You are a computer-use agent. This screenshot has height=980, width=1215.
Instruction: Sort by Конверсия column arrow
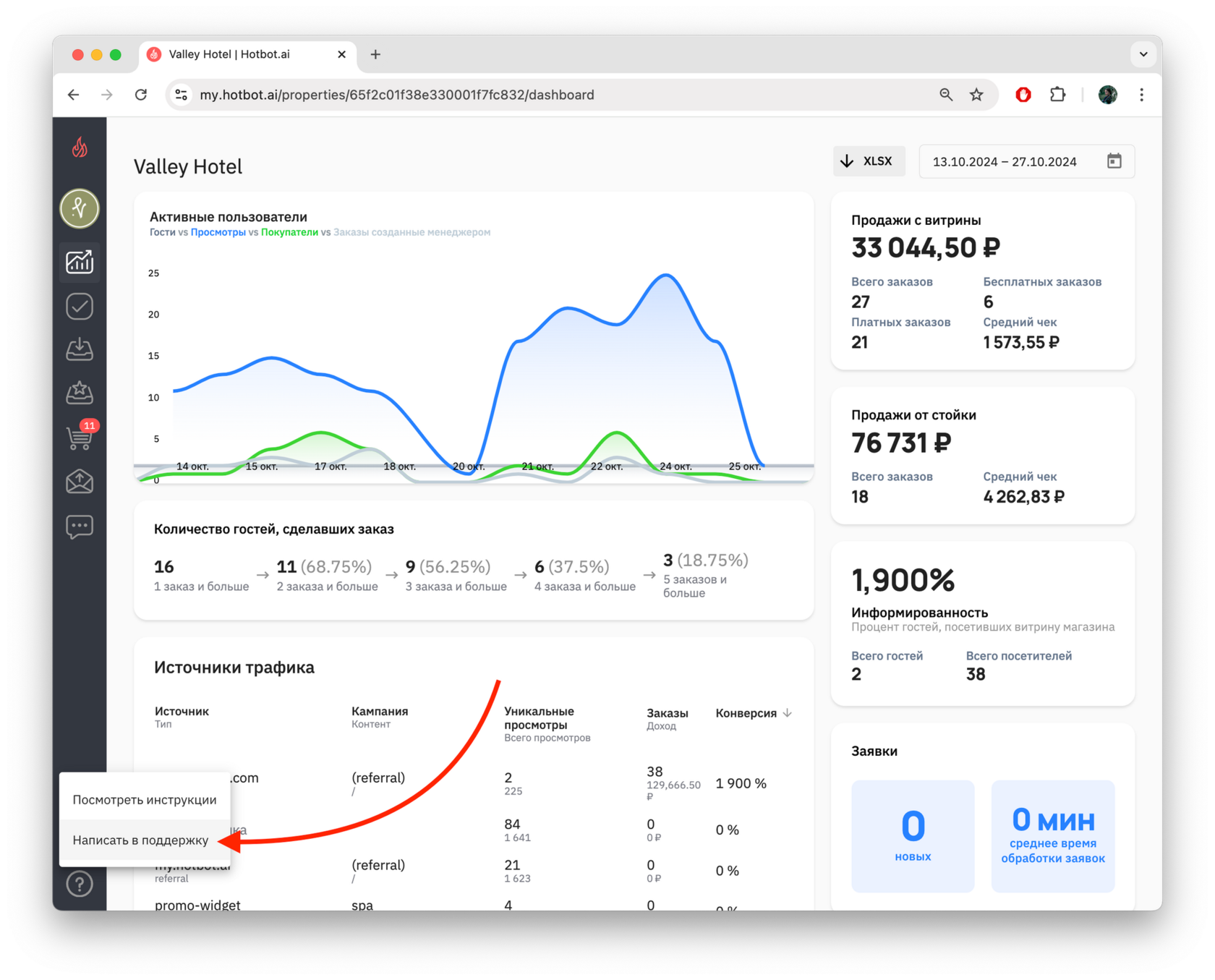point(788,713)
